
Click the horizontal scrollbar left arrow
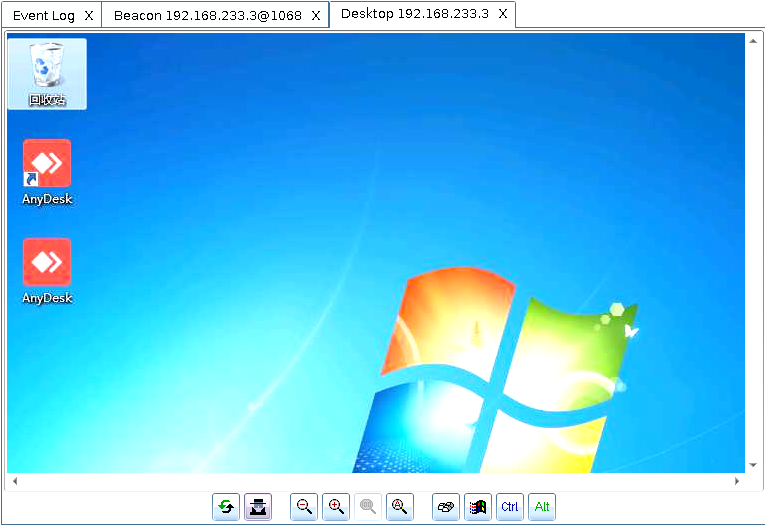pyautogui.click(x=15, y=481)
